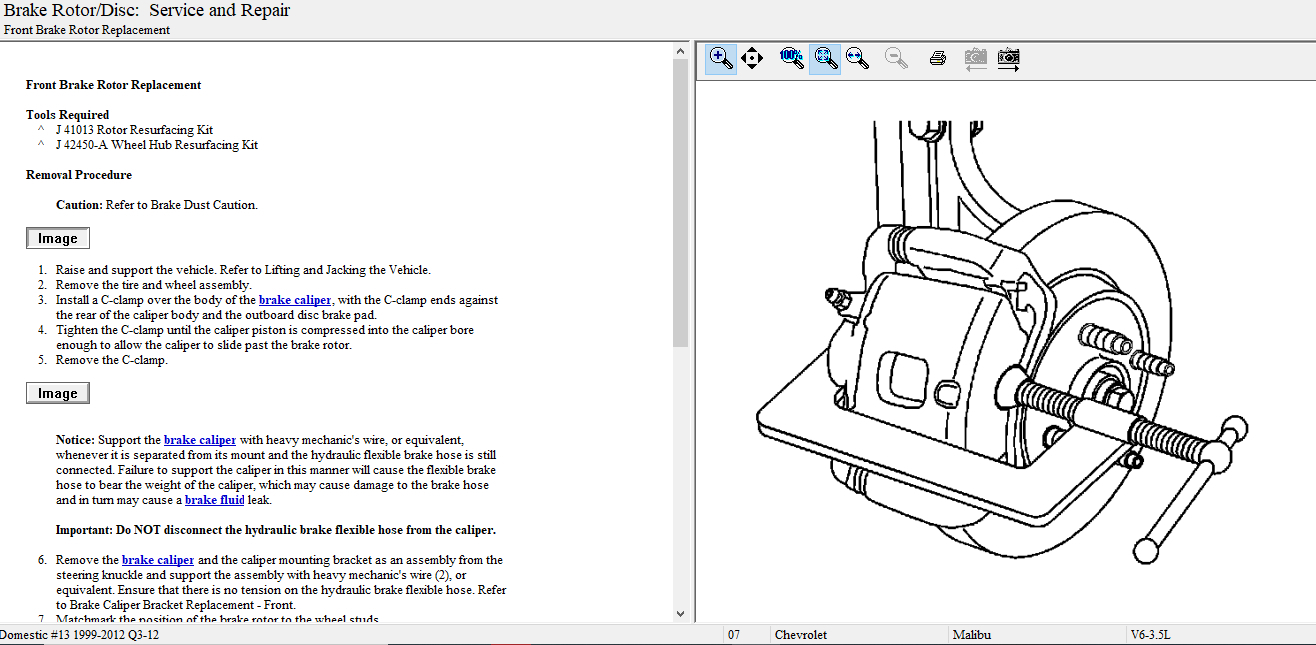Image resolution: width=1316 pixels, height=645 pixels.
Task: Click 'Brake Rotor/Disc: Service and Repair' title
Action: pos(147,11)
